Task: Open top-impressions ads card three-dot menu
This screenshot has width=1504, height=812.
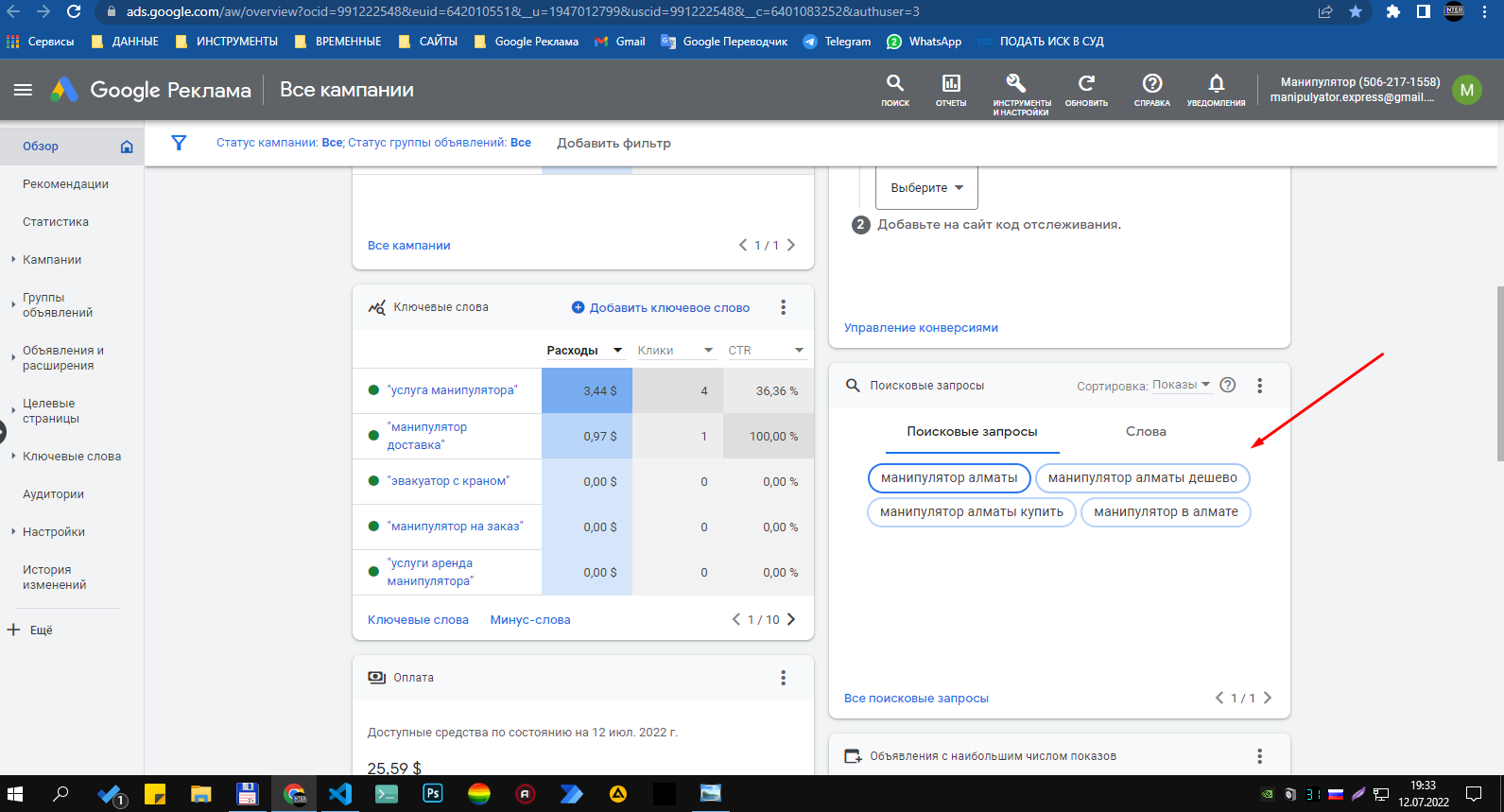Action: 1259,756
